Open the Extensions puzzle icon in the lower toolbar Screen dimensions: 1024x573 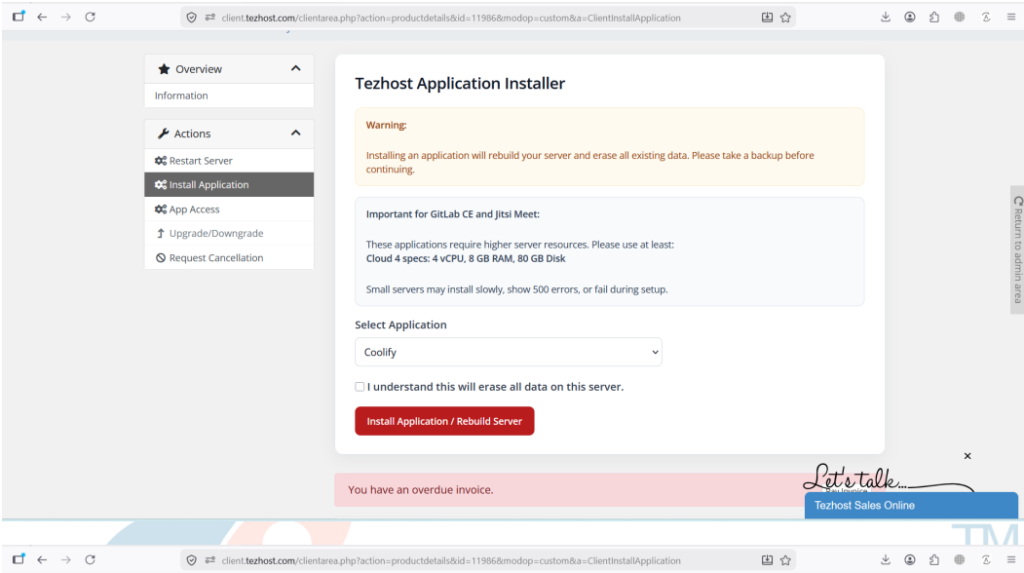[x=935, y=560]
